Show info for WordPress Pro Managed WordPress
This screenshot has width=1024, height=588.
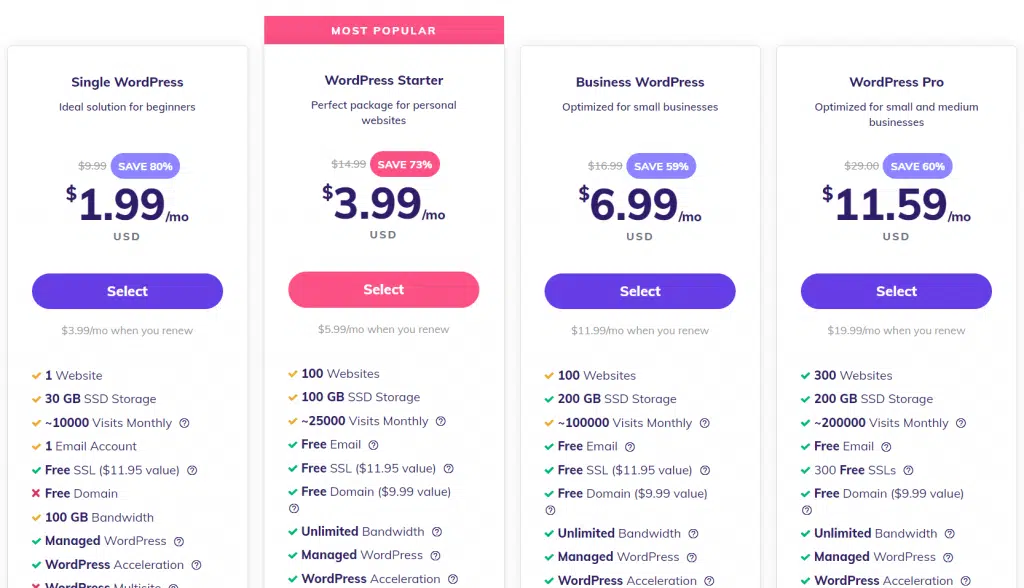click(x=948, y=557)
